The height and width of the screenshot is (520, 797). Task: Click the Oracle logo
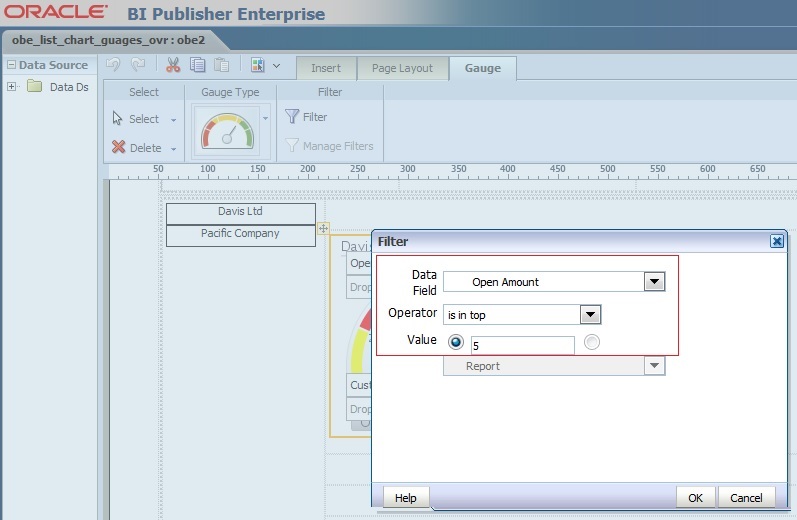(x=56, y=12)
